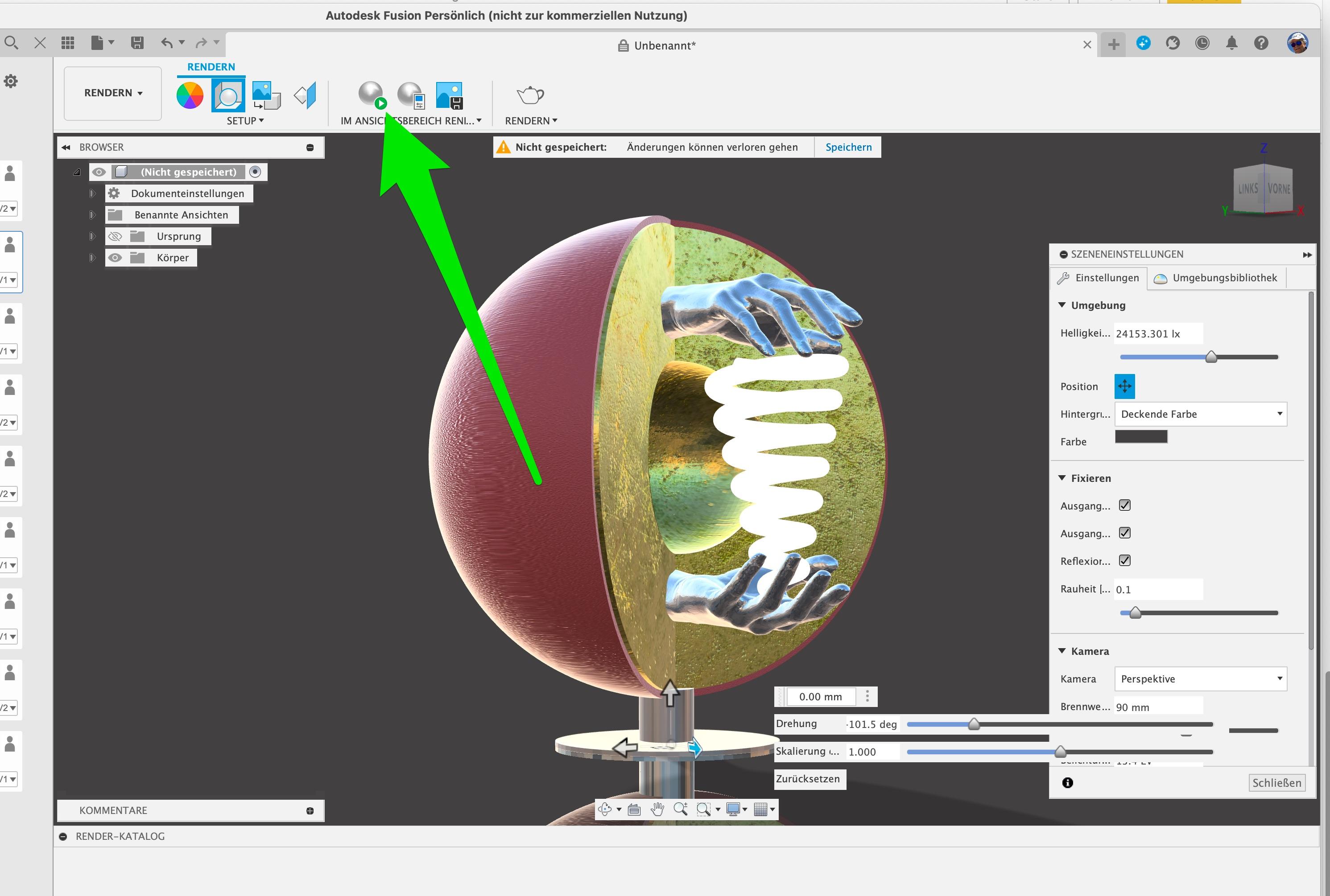Click the Position move icon in Umgebung
This screenshot has width=1330, height=896.
click(x=1124, y=386)
